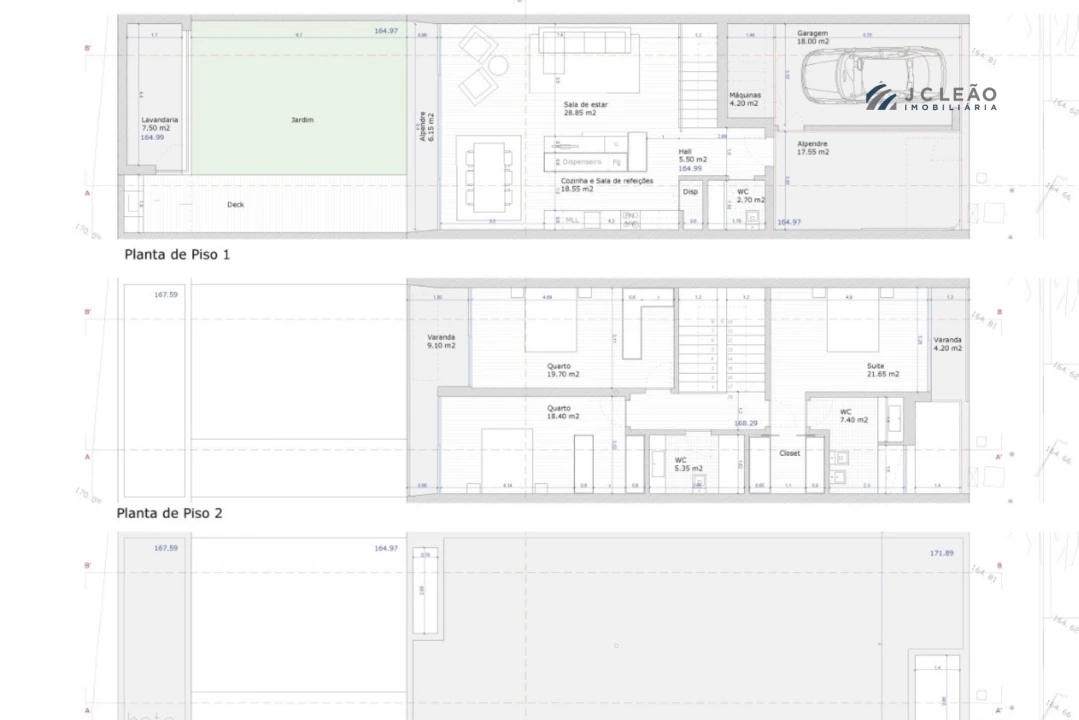Click the bed symbol in the Suite
The height and width of the screenshot is (720, 1079).
click(x=853, y=320)
